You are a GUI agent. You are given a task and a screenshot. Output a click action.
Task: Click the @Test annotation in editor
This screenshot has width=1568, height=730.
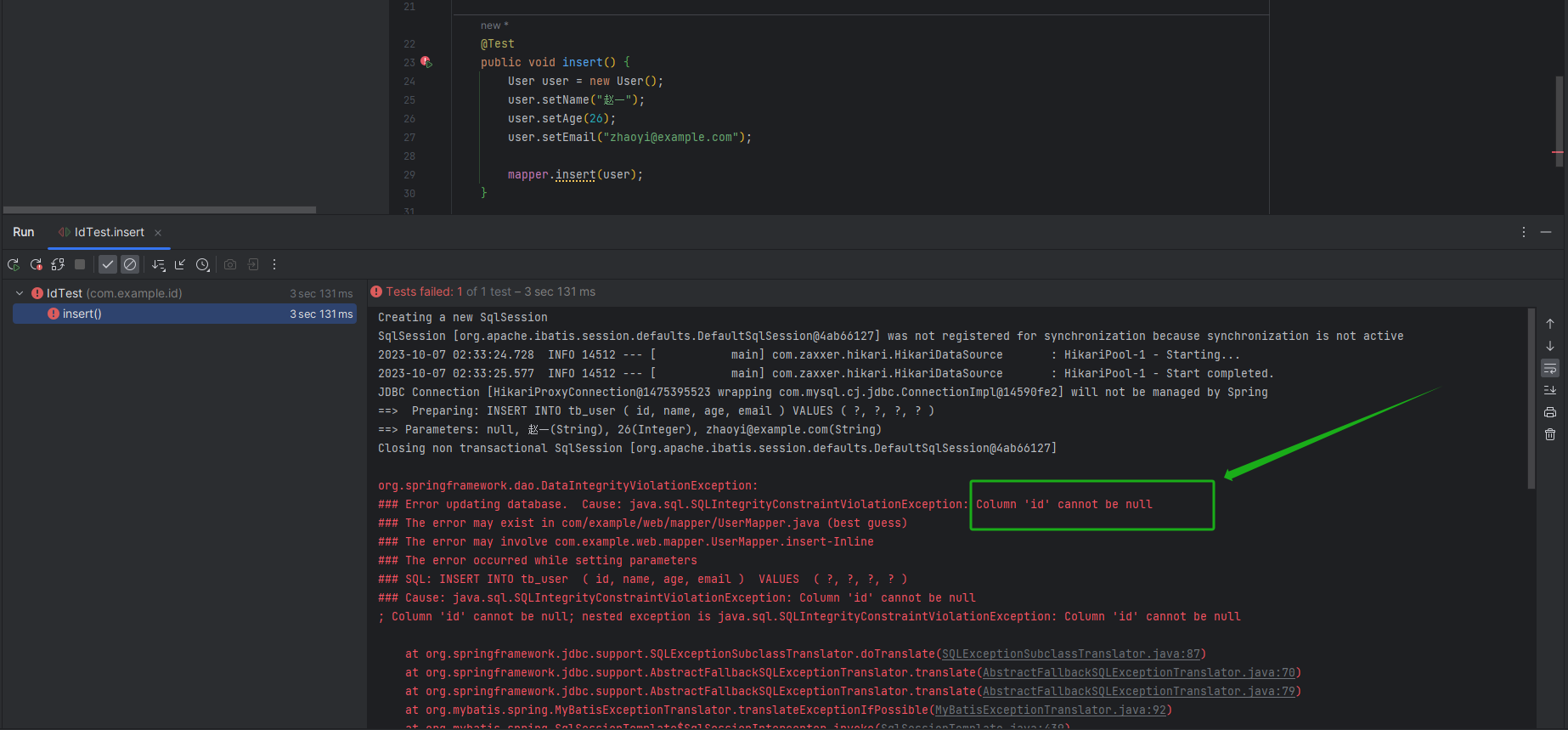(497, 44)
